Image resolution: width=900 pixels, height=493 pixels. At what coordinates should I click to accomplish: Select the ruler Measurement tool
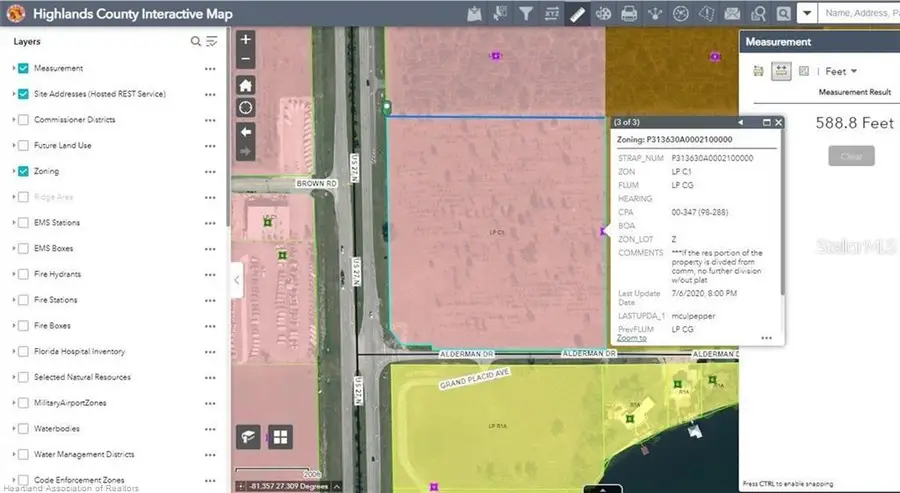pyautogui.click(x=577, y=14)
